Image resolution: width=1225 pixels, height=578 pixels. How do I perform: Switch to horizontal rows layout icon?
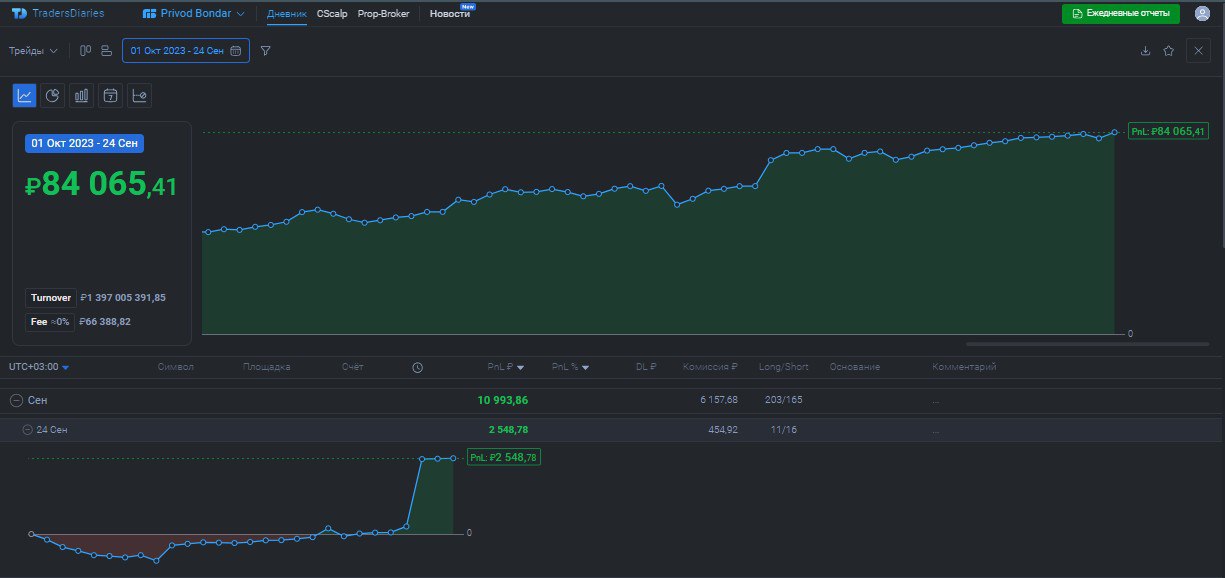tap(106, 50)
